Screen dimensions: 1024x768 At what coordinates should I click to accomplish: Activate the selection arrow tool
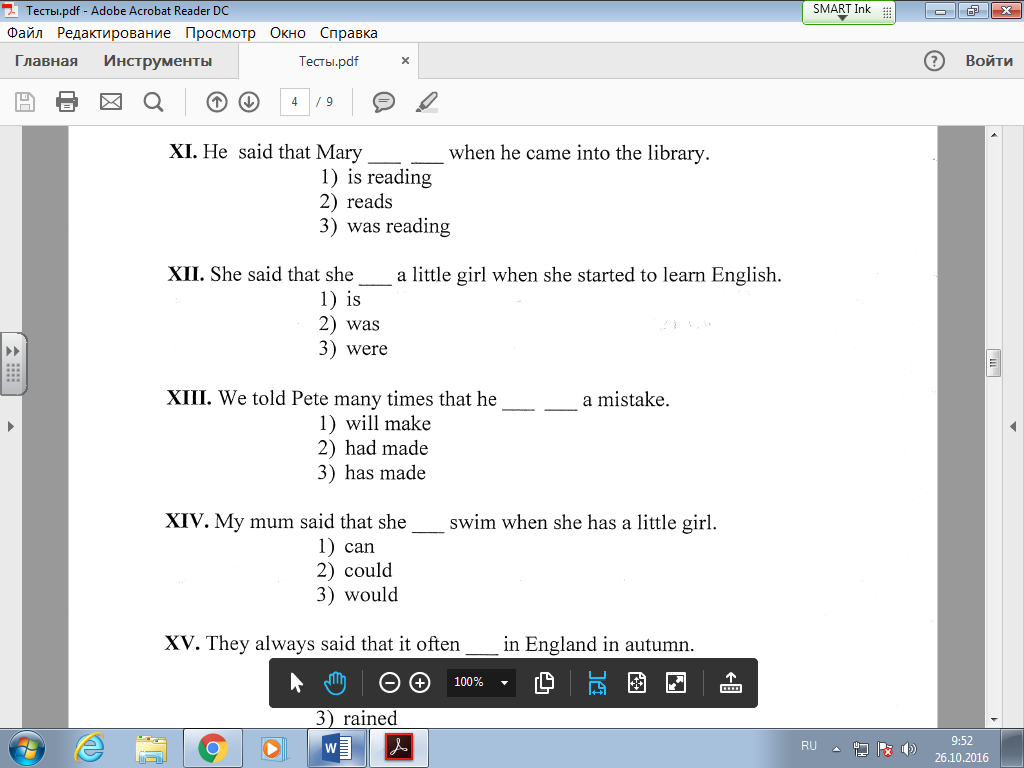coord(296,683)
